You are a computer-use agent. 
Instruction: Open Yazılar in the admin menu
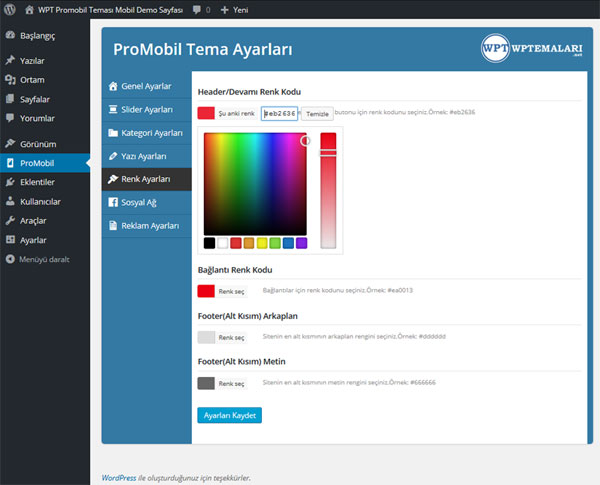click(x=45, y=60)
